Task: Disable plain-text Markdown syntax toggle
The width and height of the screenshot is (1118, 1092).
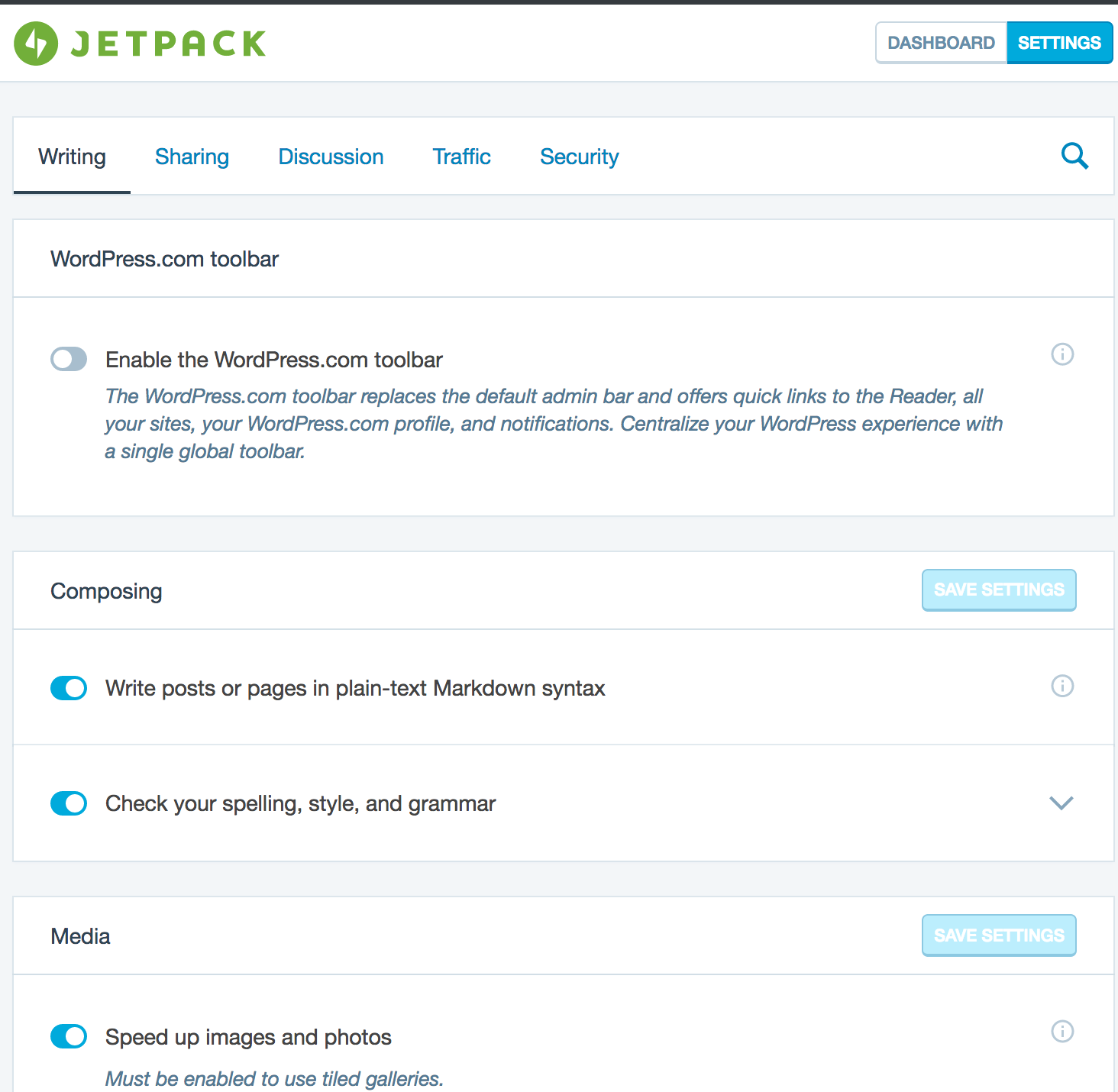Action: (69, 688)
